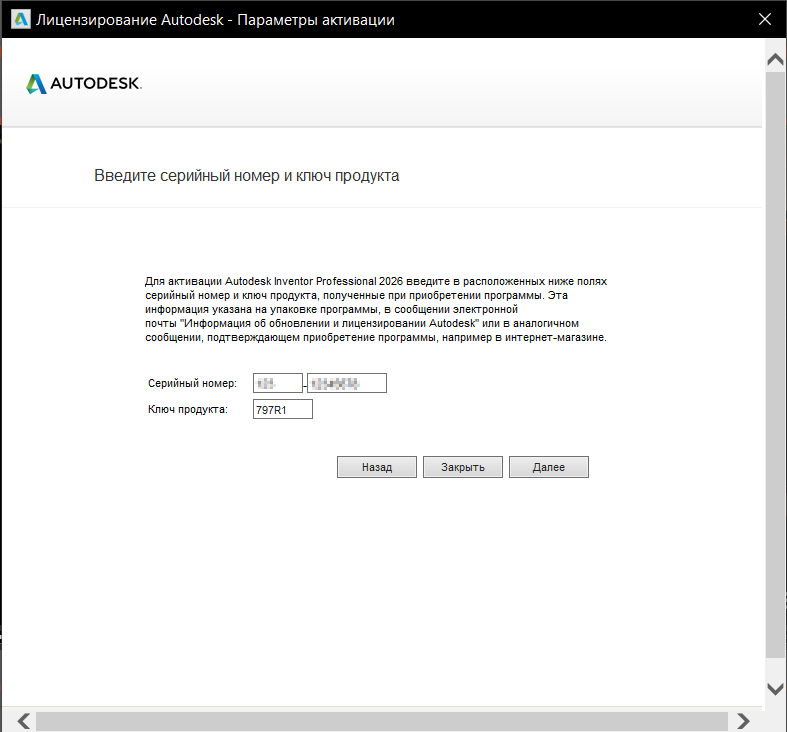This screenshot has height=732, width=787.
Task: Click the vertical scrollbar down arrow
Action: tap(774, 688)
